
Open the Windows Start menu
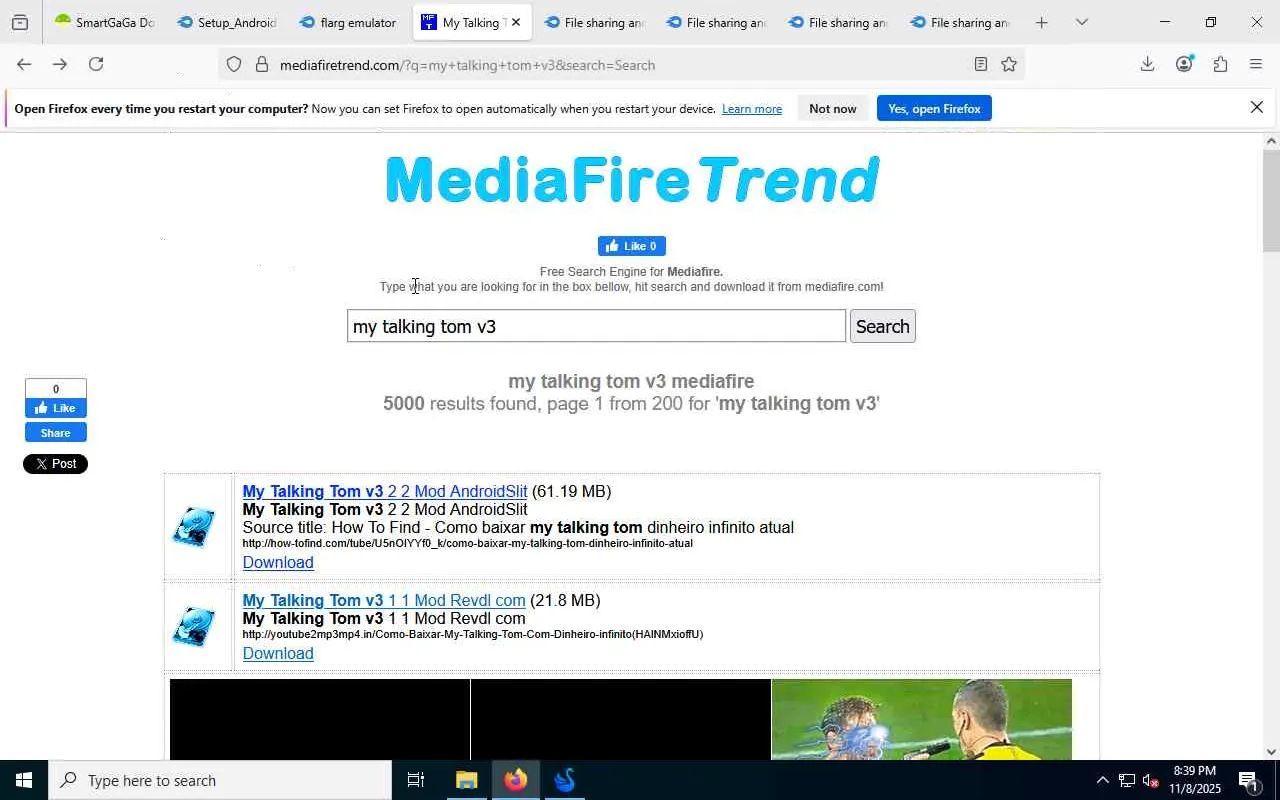pyautogui.click(x=24, y=780)
